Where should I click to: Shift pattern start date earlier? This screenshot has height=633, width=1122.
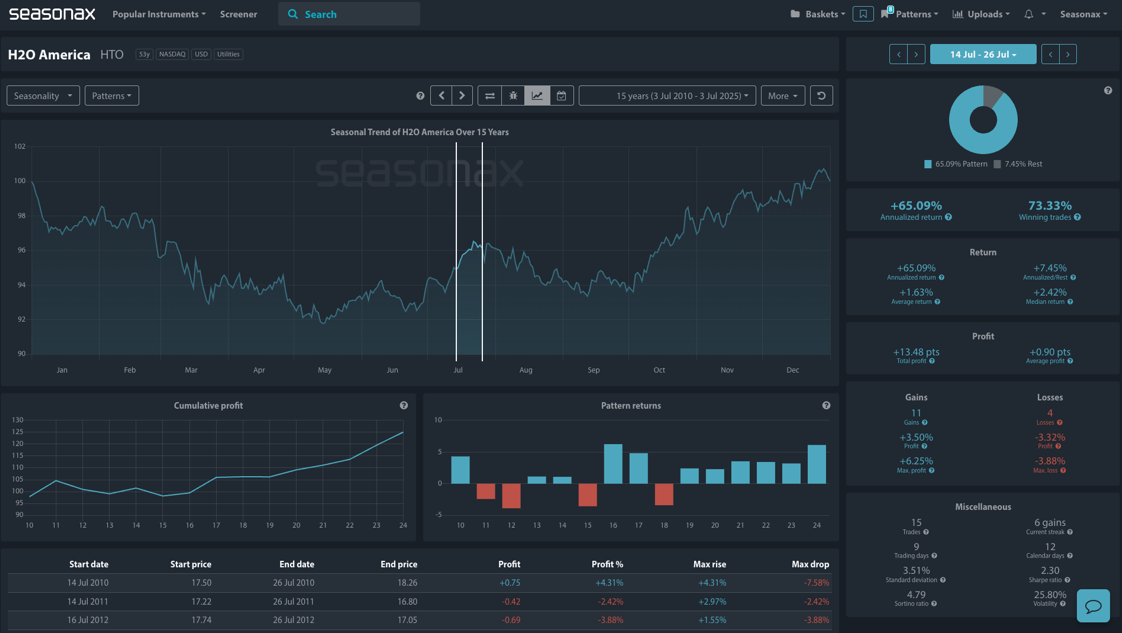tap(898, 54)
